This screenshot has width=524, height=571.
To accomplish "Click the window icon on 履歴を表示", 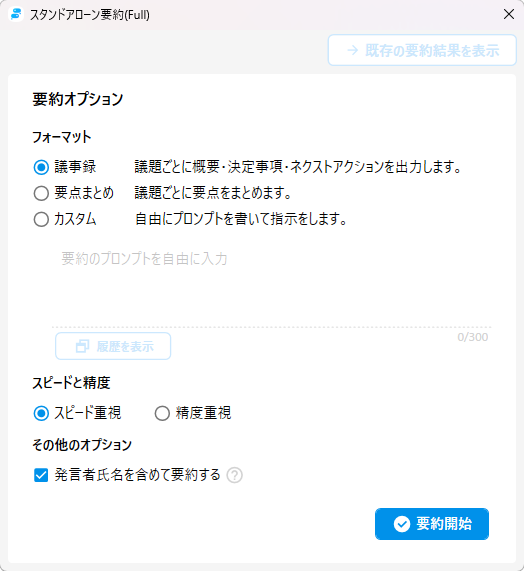I will coord(82,346).
